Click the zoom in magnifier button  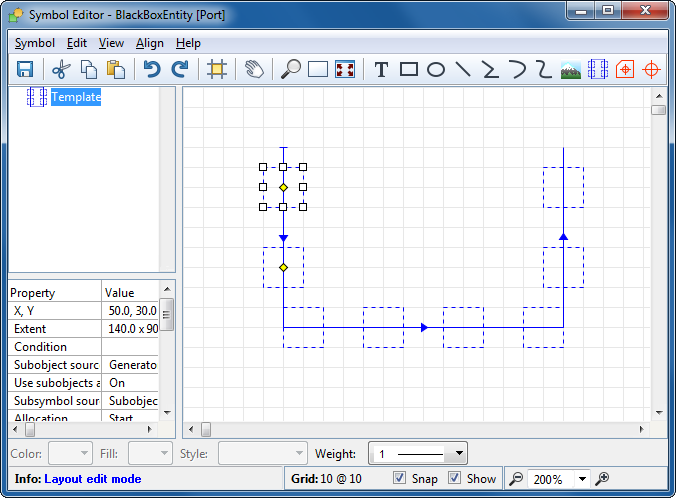pos(603,479)
